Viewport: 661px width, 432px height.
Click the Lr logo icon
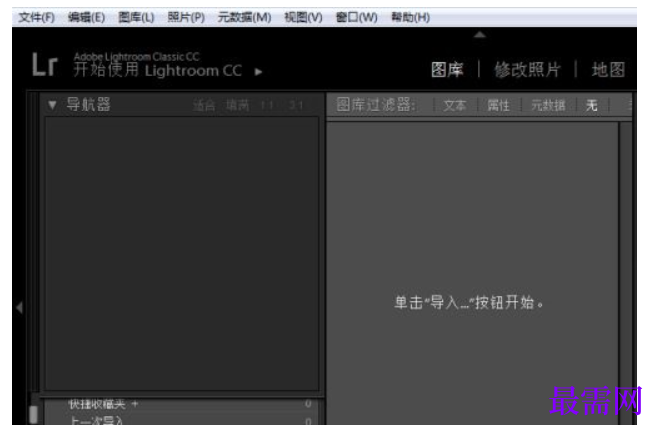click(45, 64)
